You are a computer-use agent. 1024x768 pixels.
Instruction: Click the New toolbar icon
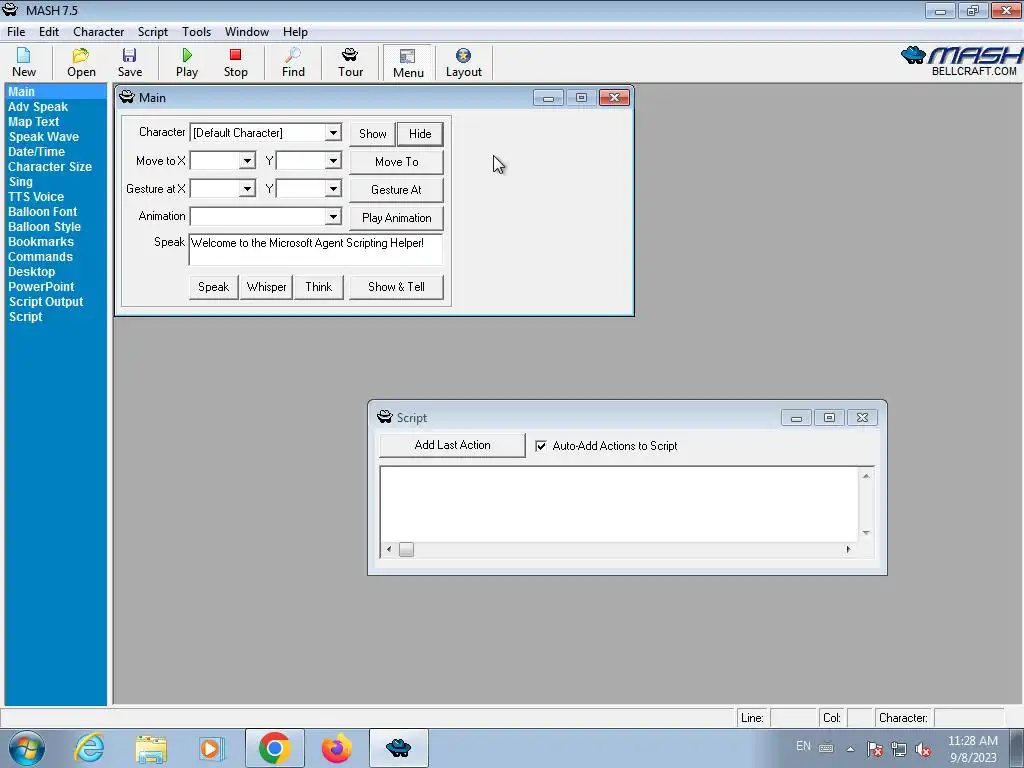24,63
